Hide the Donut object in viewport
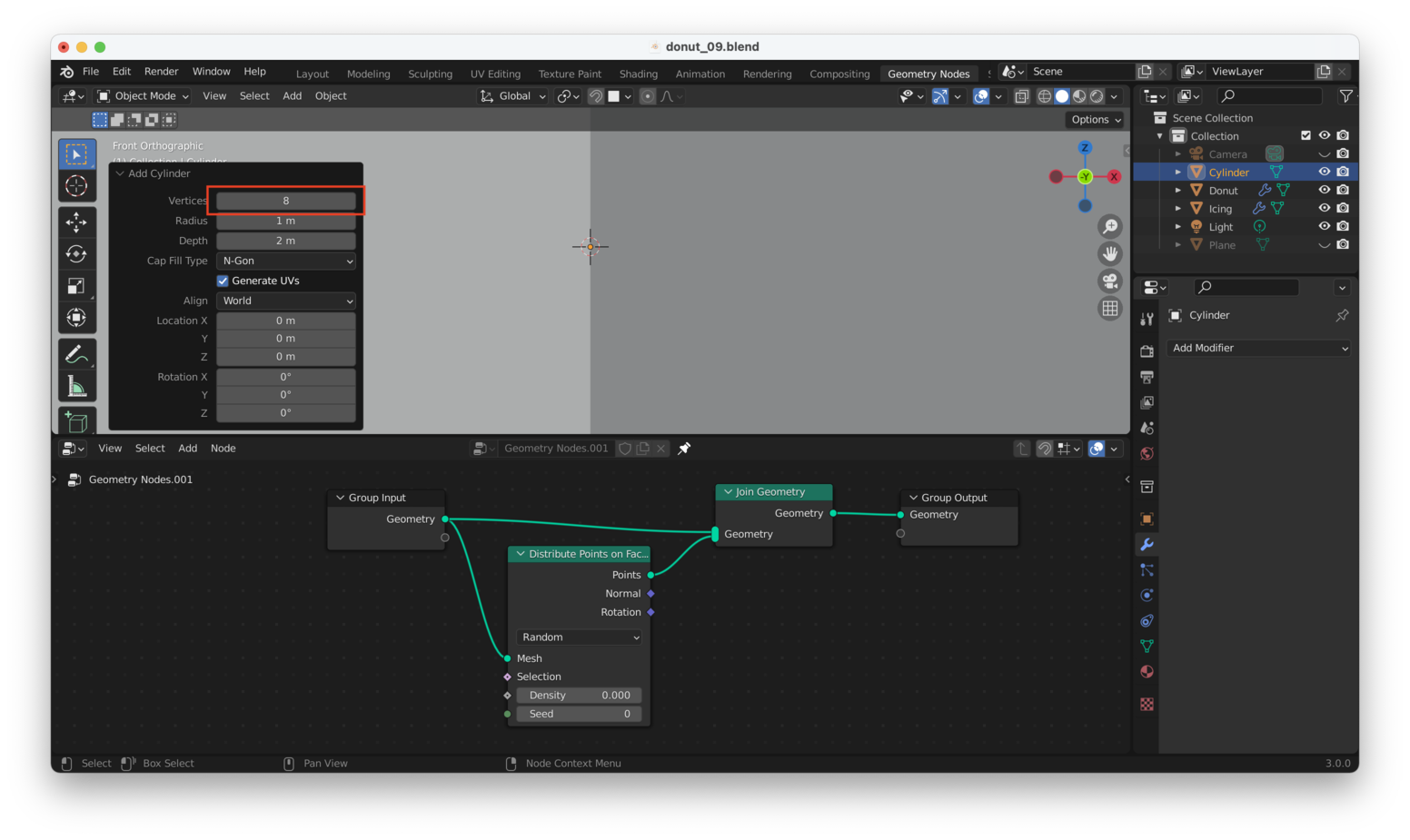The height and width of the screenshot is (840, 1410). (1324, 190)
